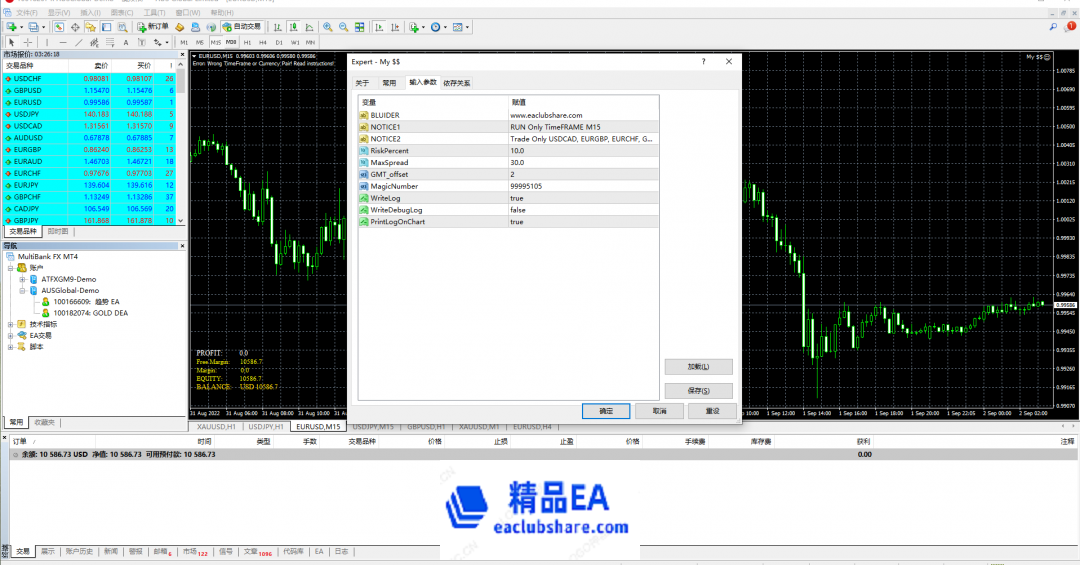Switch to 关于 tab in Expert dialog
Screen dimensions: 1080x565
coord(362,83)
